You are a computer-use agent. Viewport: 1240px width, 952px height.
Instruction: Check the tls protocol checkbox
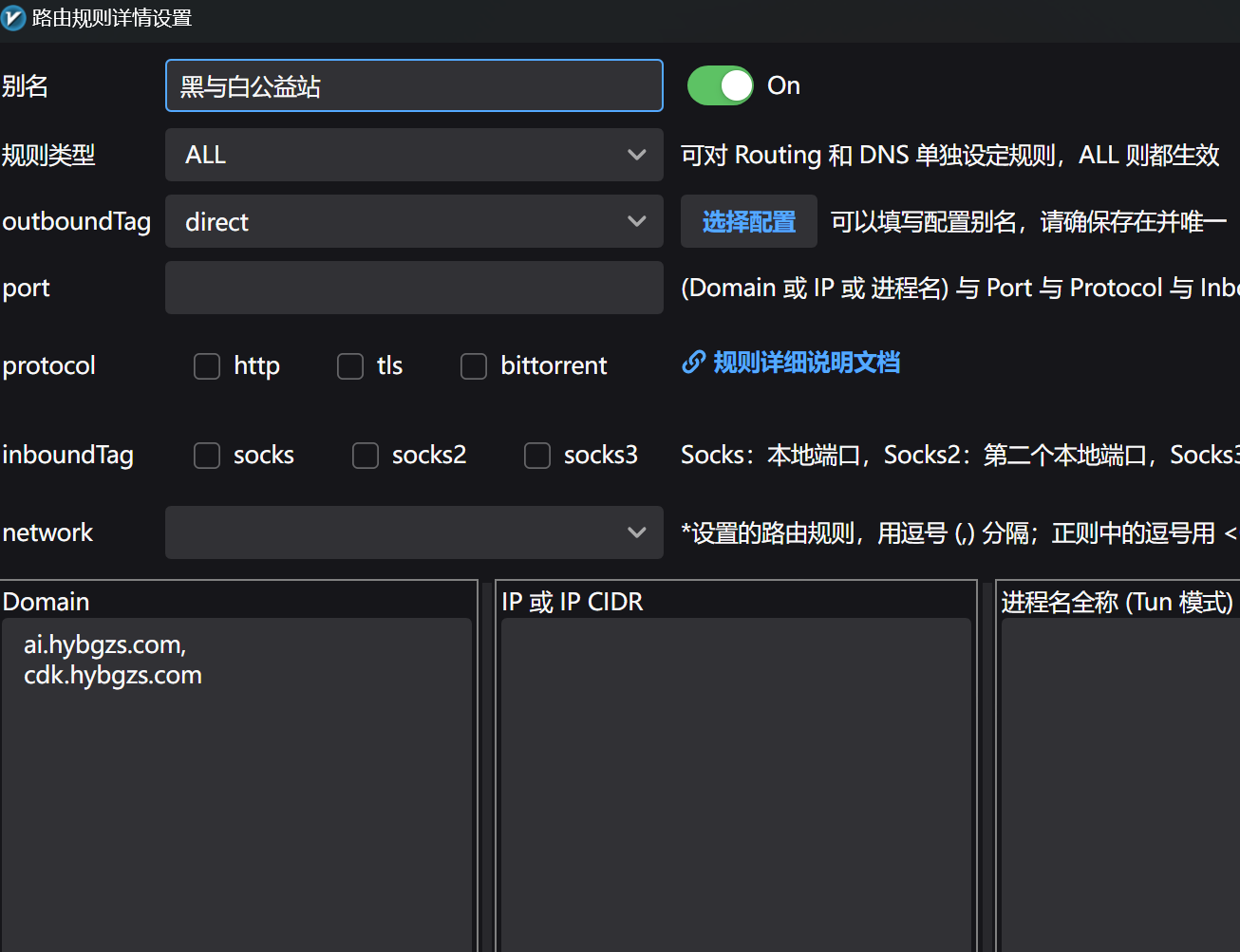(350, 366)
